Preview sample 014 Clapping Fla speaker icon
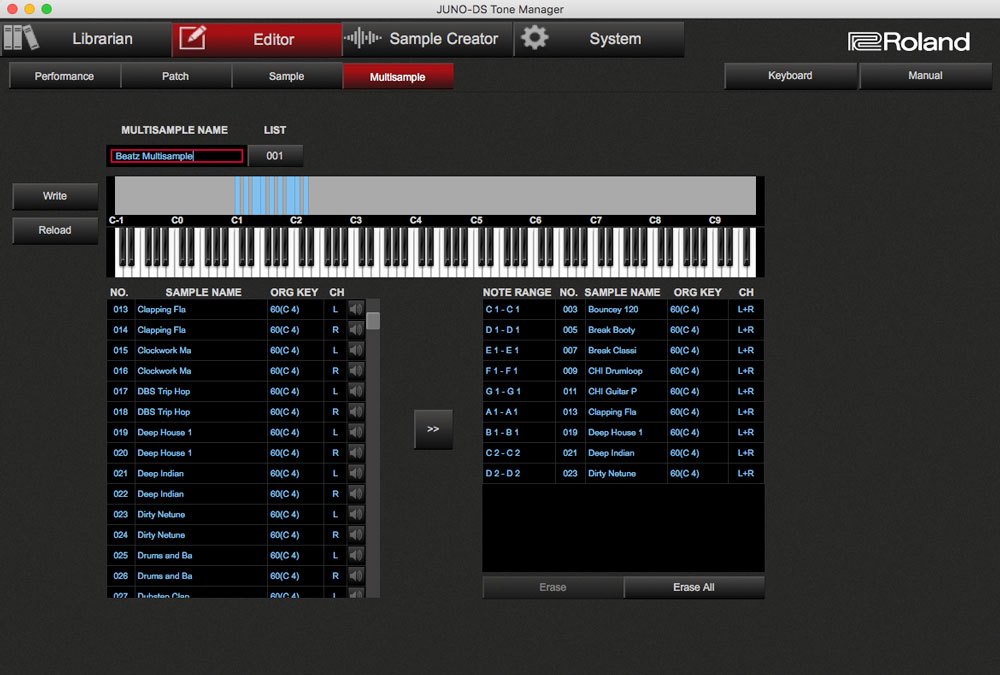Screen dimensions: 1000x675 coord(356,330)
